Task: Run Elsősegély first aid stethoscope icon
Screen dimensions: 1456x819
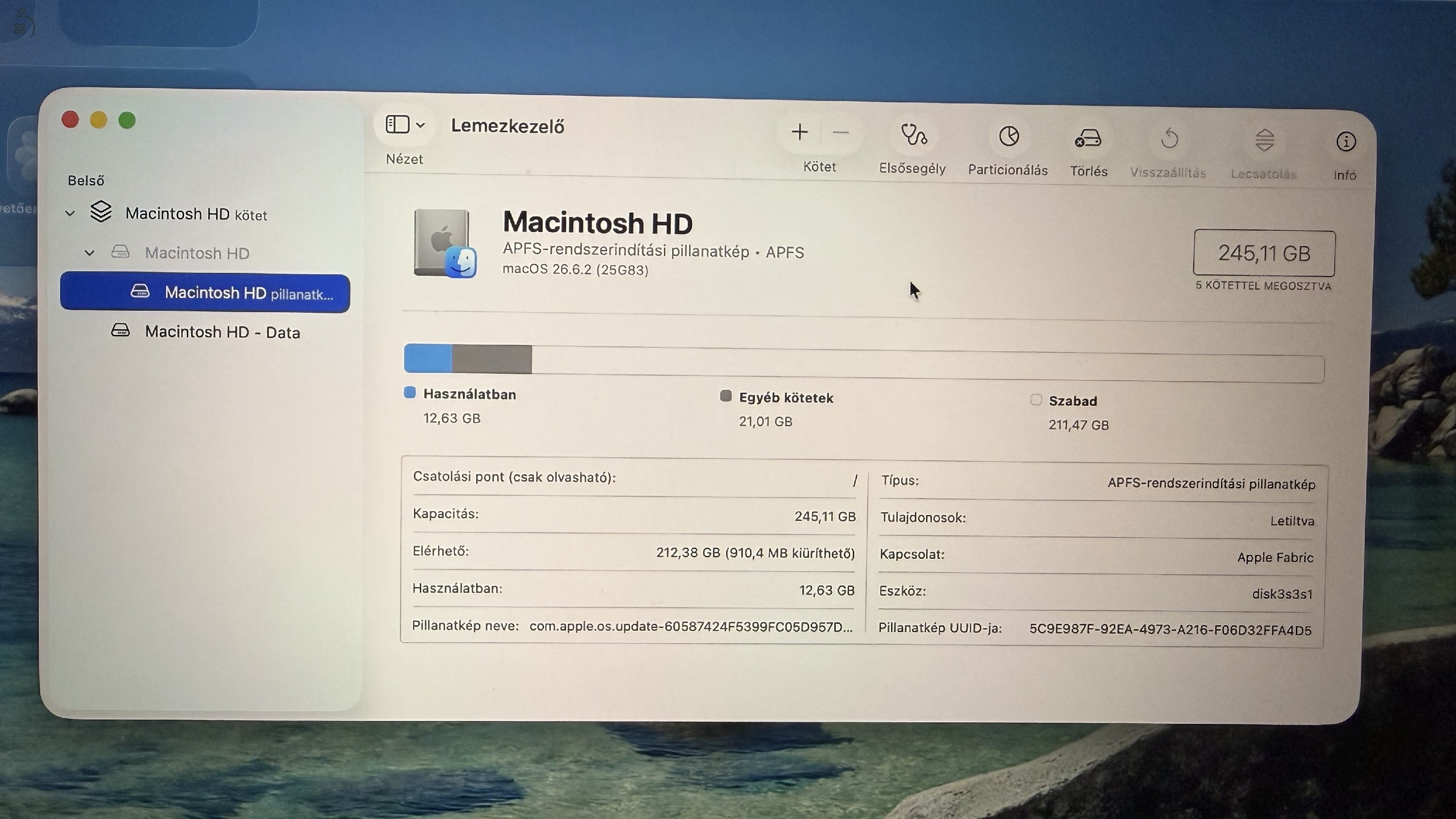Action: click(913, 134)
